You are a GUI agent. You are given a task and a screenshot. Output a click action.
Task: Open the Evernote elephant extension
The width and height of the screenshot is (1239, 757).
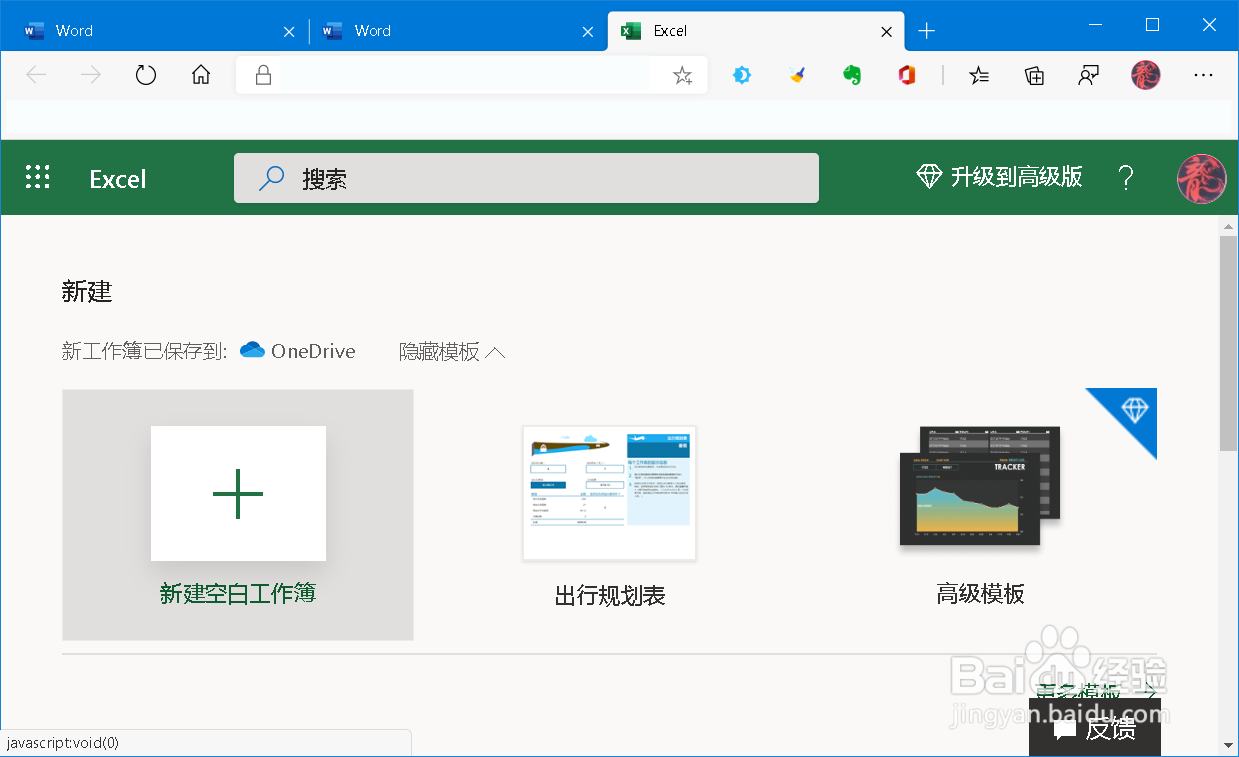tap(852, 75)
